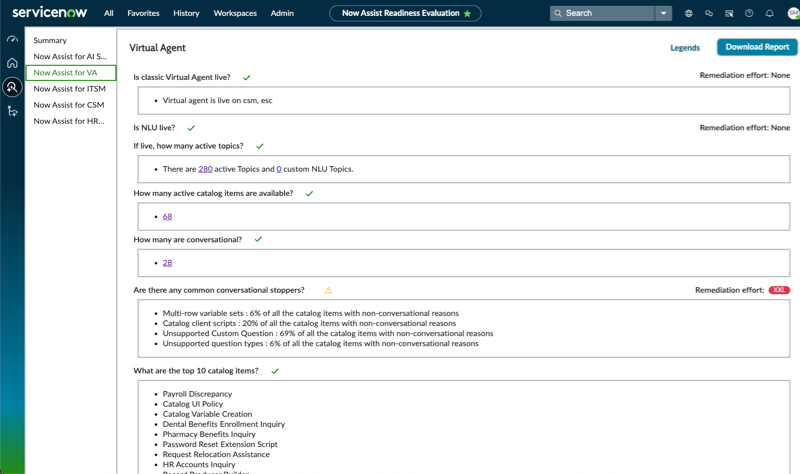Click the Now Assist Readiness Evaluation pill
Image resolution: width=800 pixels, height=474 pixels.
click(x=405, y=13)
